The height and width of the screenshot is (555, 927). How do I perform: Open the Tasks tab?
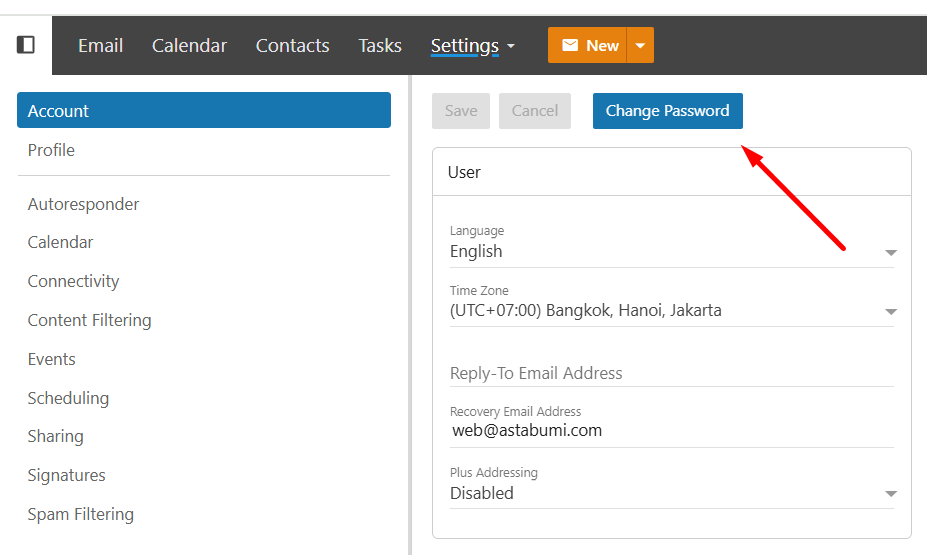(380, 46)
